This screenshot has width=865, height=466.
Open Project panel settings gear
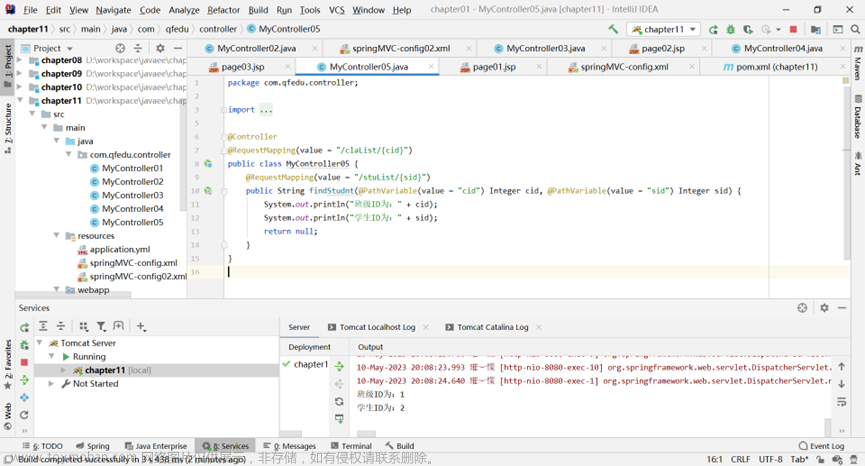pos(160,48)
